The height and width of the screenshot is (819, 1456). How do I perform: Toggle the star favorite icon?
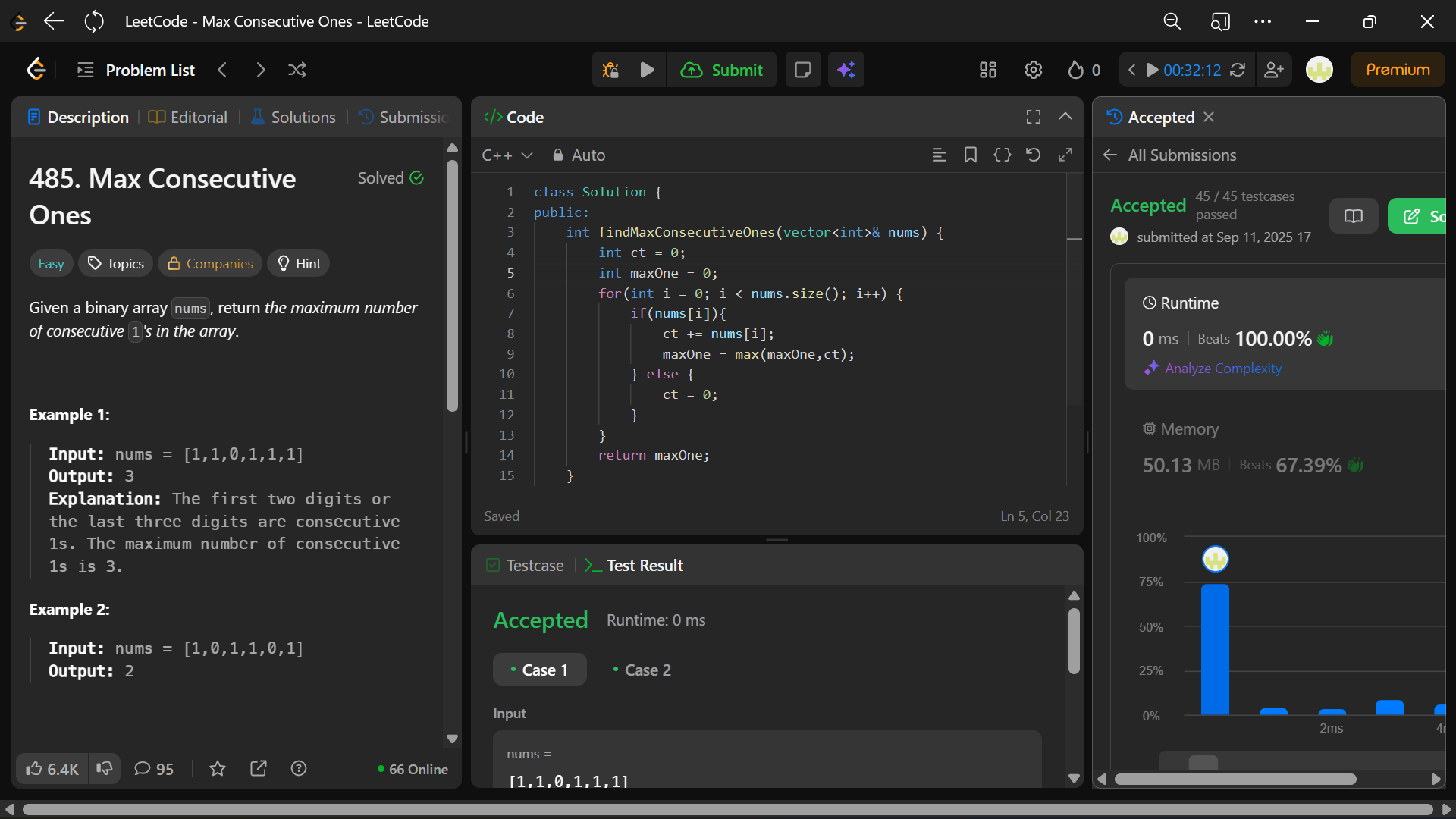click(x=218, y=769)
